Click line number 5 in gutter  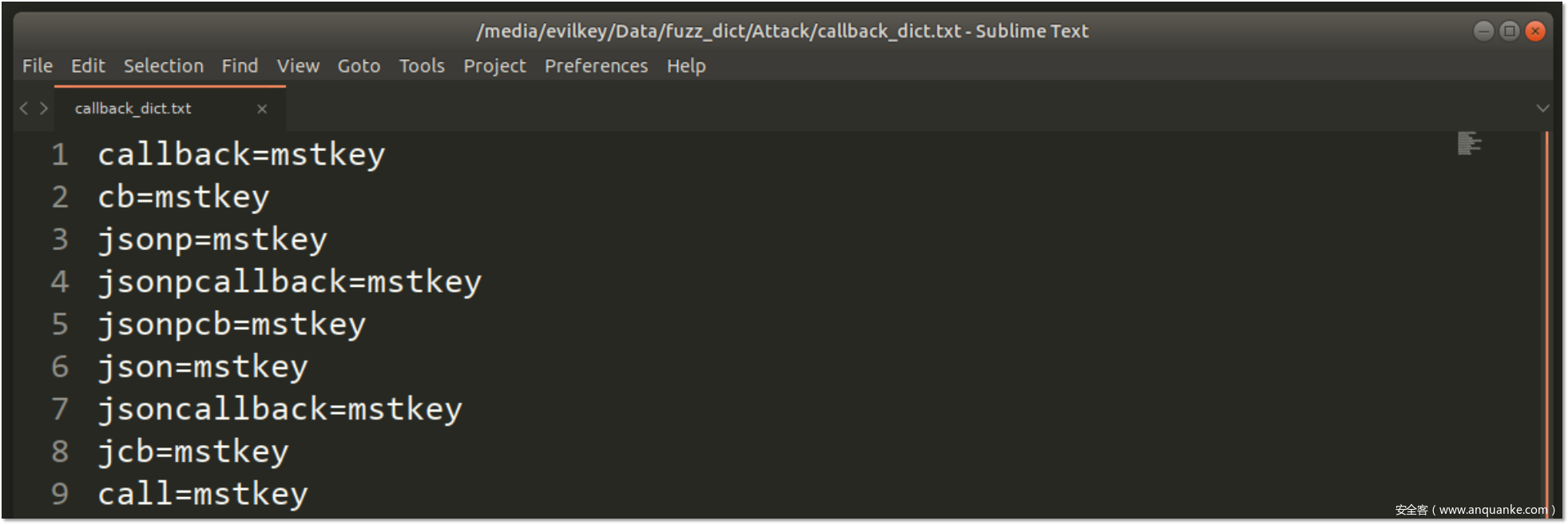coord(60,324)
